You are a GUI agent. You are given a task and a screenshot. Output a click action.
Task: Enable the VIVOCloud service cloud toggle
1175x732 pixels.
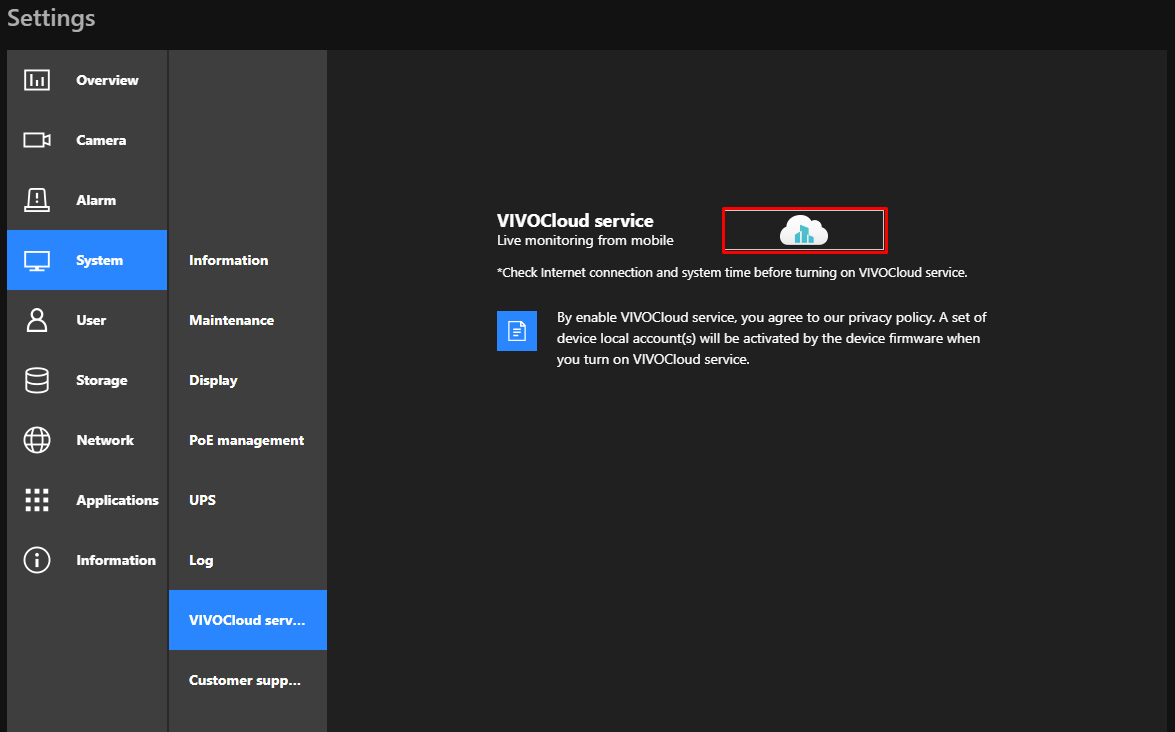[x=804, y=230]
